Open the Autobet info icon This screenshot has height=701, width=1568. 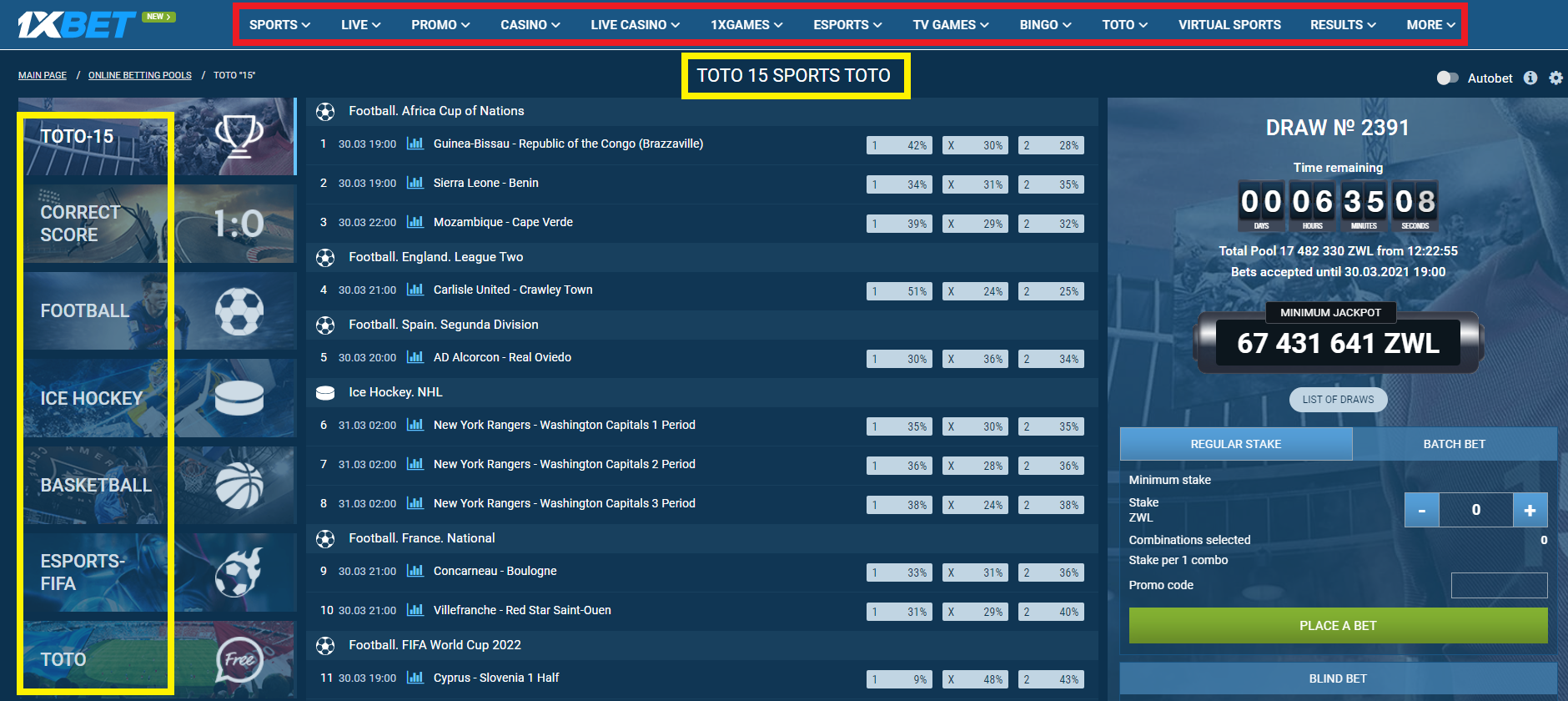(x=1530, y=78)
